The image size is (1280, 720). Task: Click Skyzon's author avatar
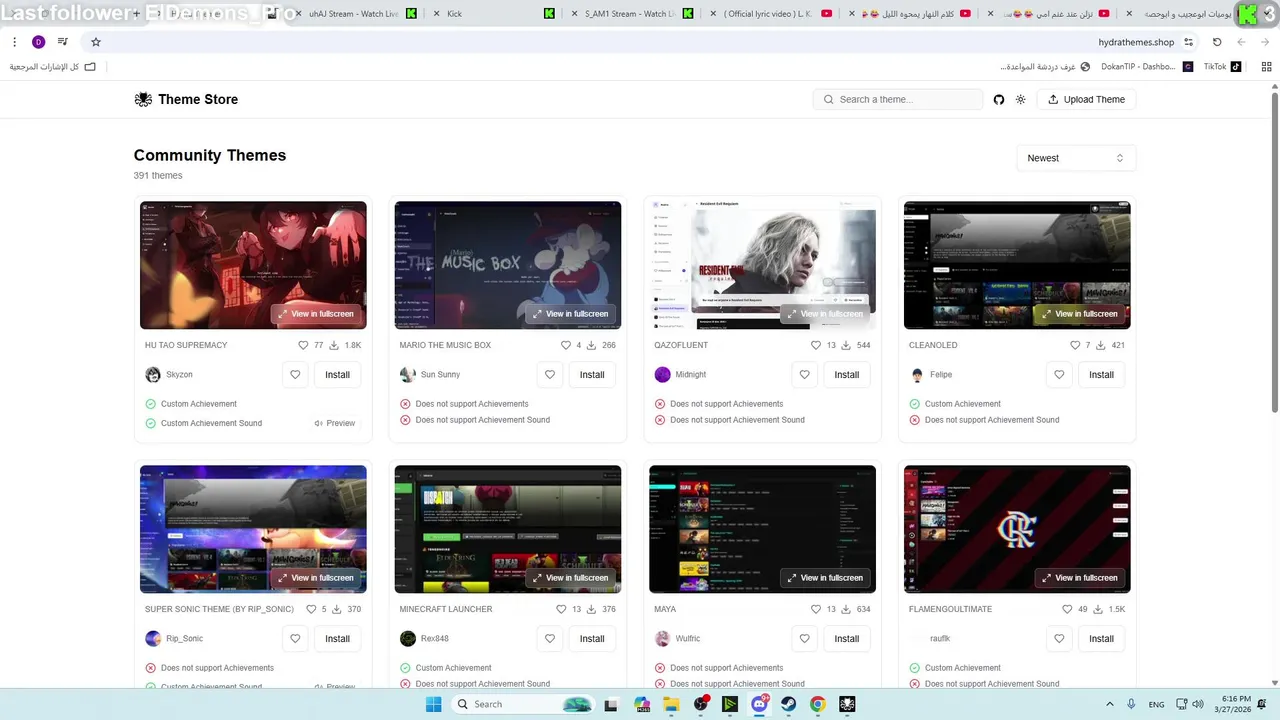point(153,374)
